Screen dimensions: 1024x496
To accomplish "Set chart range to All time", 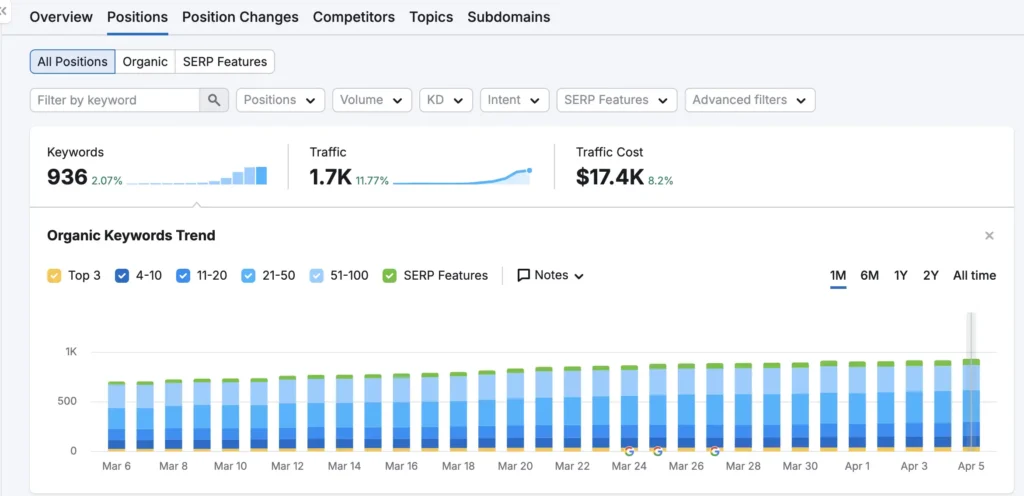I will [x=974, y=275].
